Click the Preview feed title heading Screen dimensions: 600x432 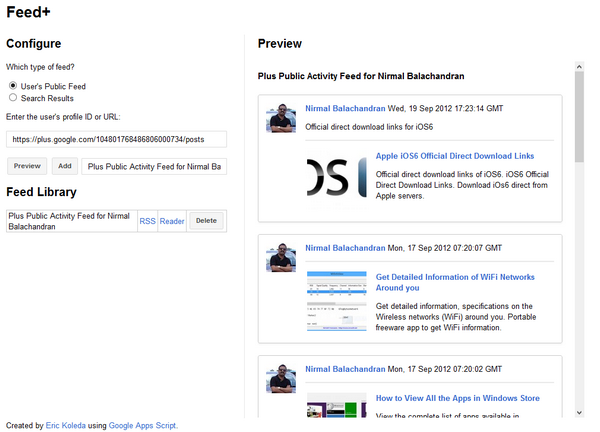pos(361,76)
